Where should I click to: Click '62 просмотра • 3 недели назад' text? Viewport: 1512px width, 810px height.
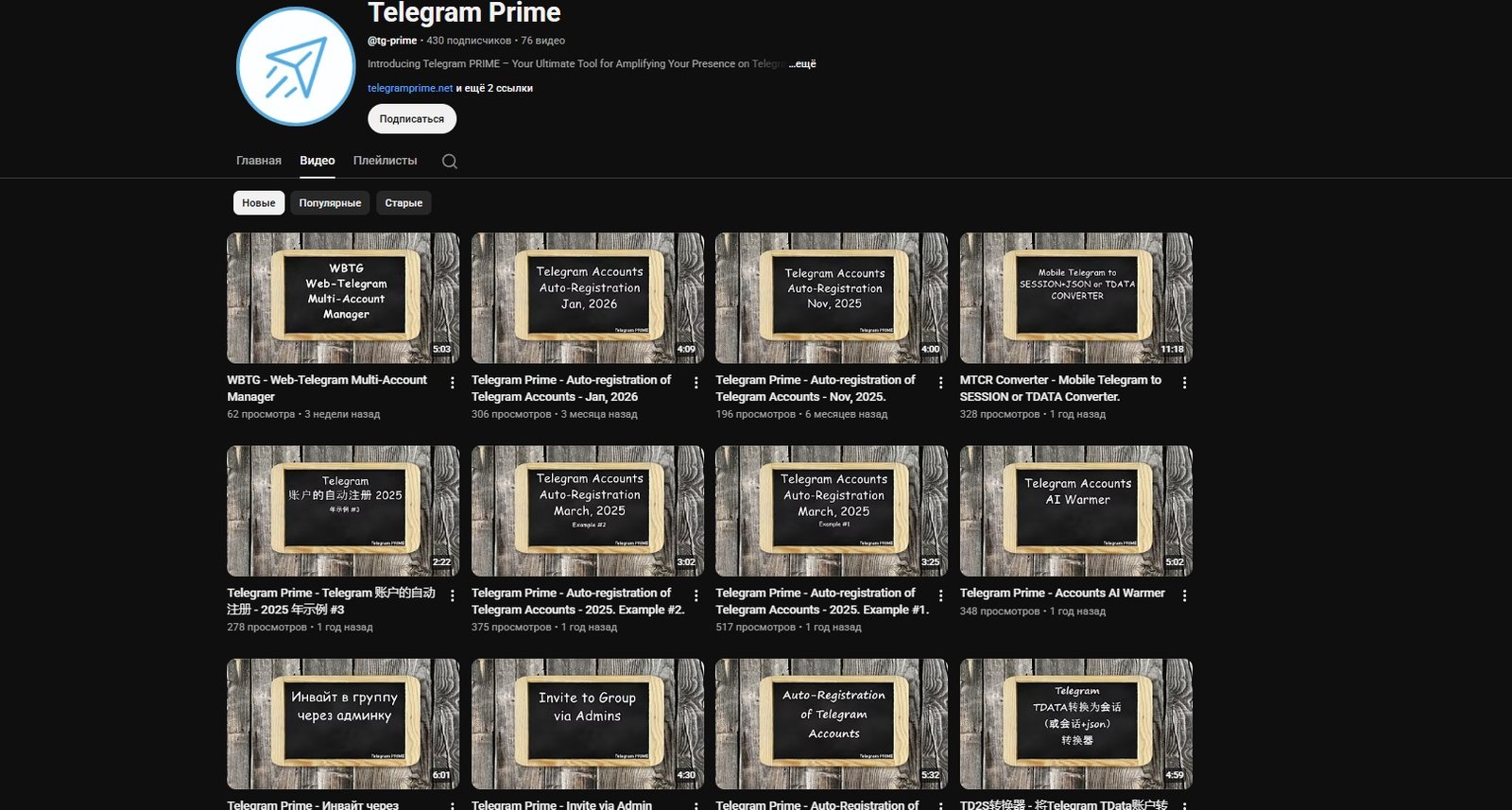coord(303,414)
